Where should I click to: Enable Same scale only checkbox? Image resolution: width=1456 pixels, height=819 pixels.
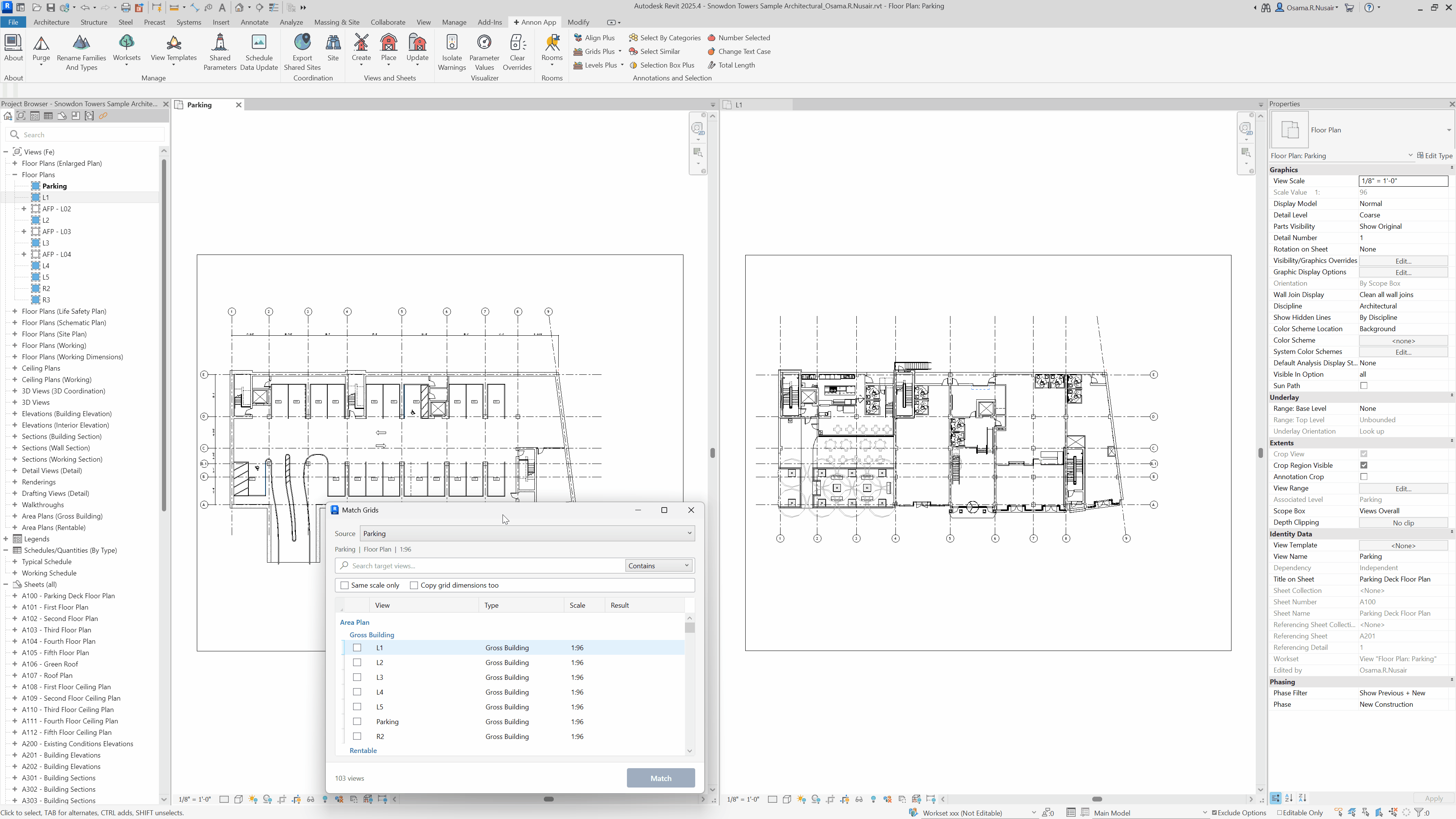(345, 585)
